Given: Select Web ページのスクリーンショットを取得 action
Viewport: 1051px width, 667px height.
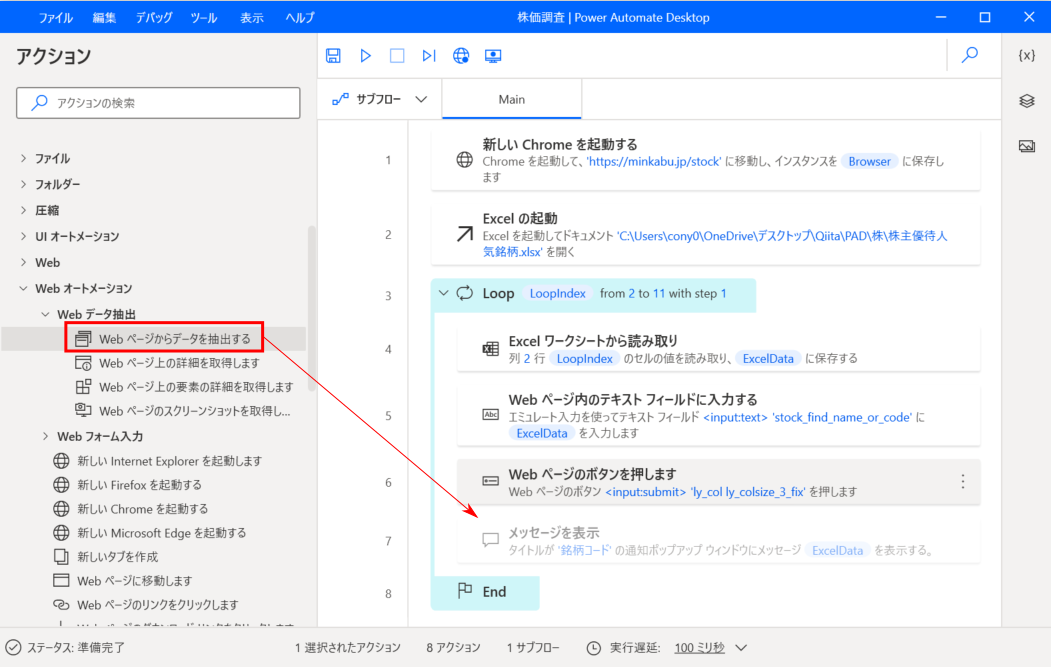Looking at the screenshot, I should tap(183, 411).
